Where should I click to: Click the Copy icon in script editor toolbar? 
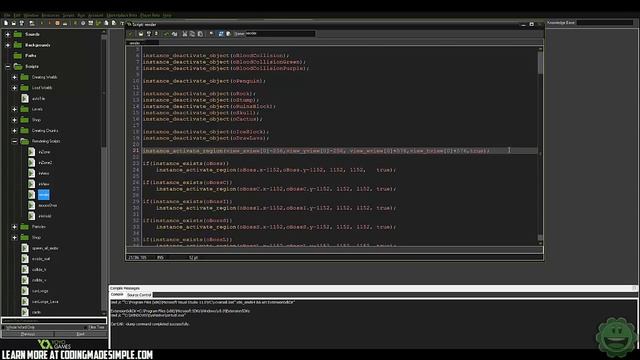(x=192, y=34)
